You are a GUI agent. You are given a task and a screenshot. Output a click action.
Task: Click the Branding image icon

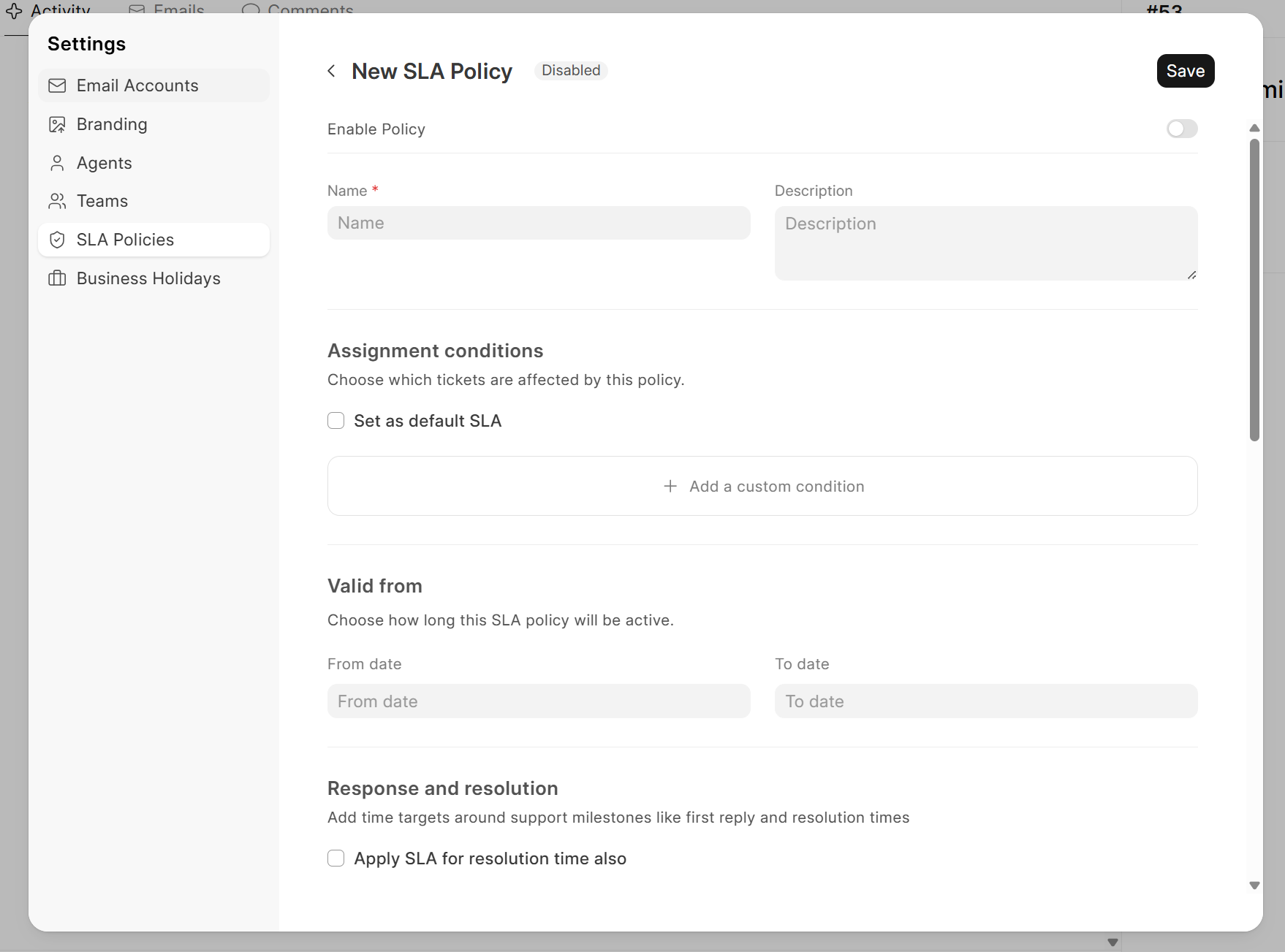tap(57, 124)
